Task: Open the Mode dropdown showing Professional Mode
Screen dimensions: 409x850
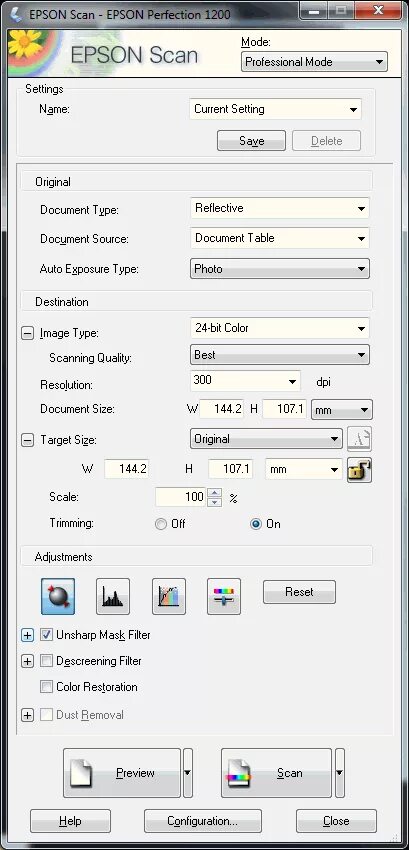Action: pyautogui.click(x=314, y=62)
